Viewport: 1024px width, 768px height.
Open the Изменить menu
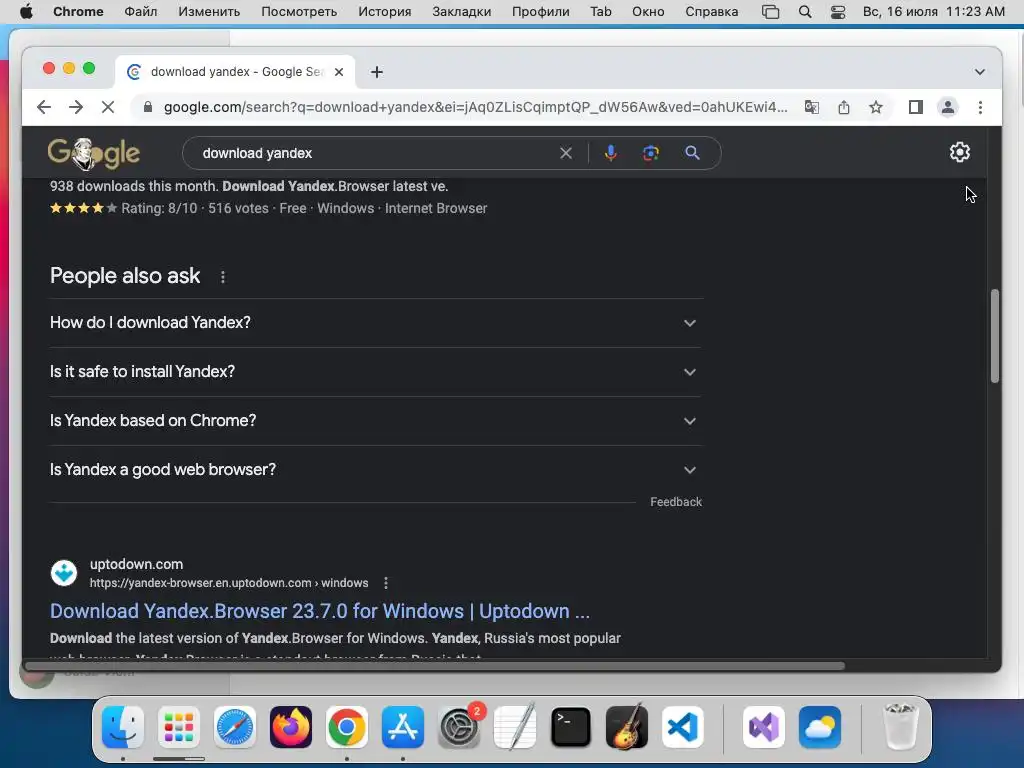(x=209, y=12)
